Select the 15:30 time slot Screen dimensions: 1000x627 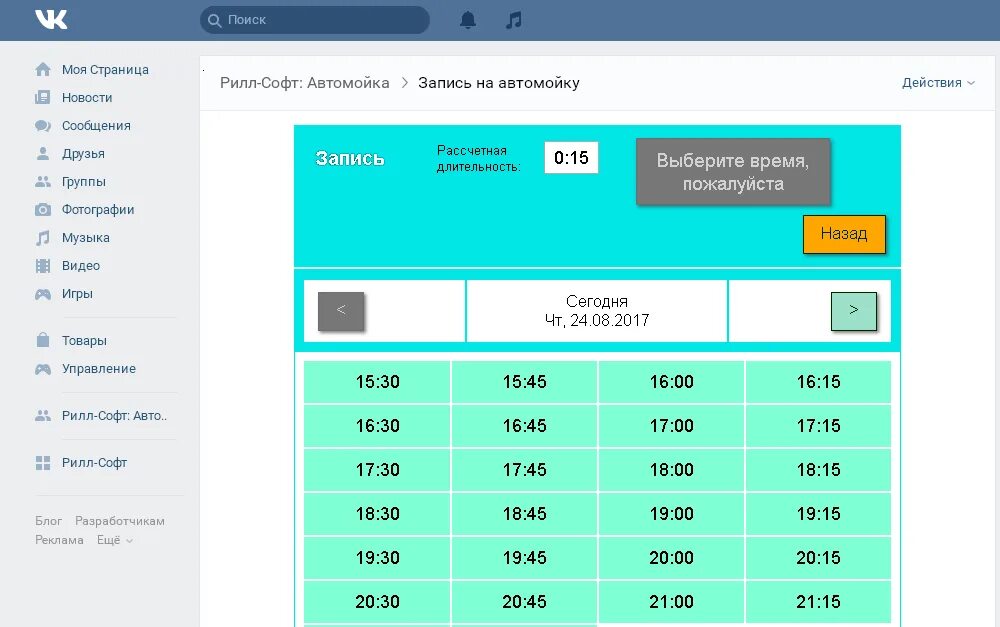tap(377, 381)
